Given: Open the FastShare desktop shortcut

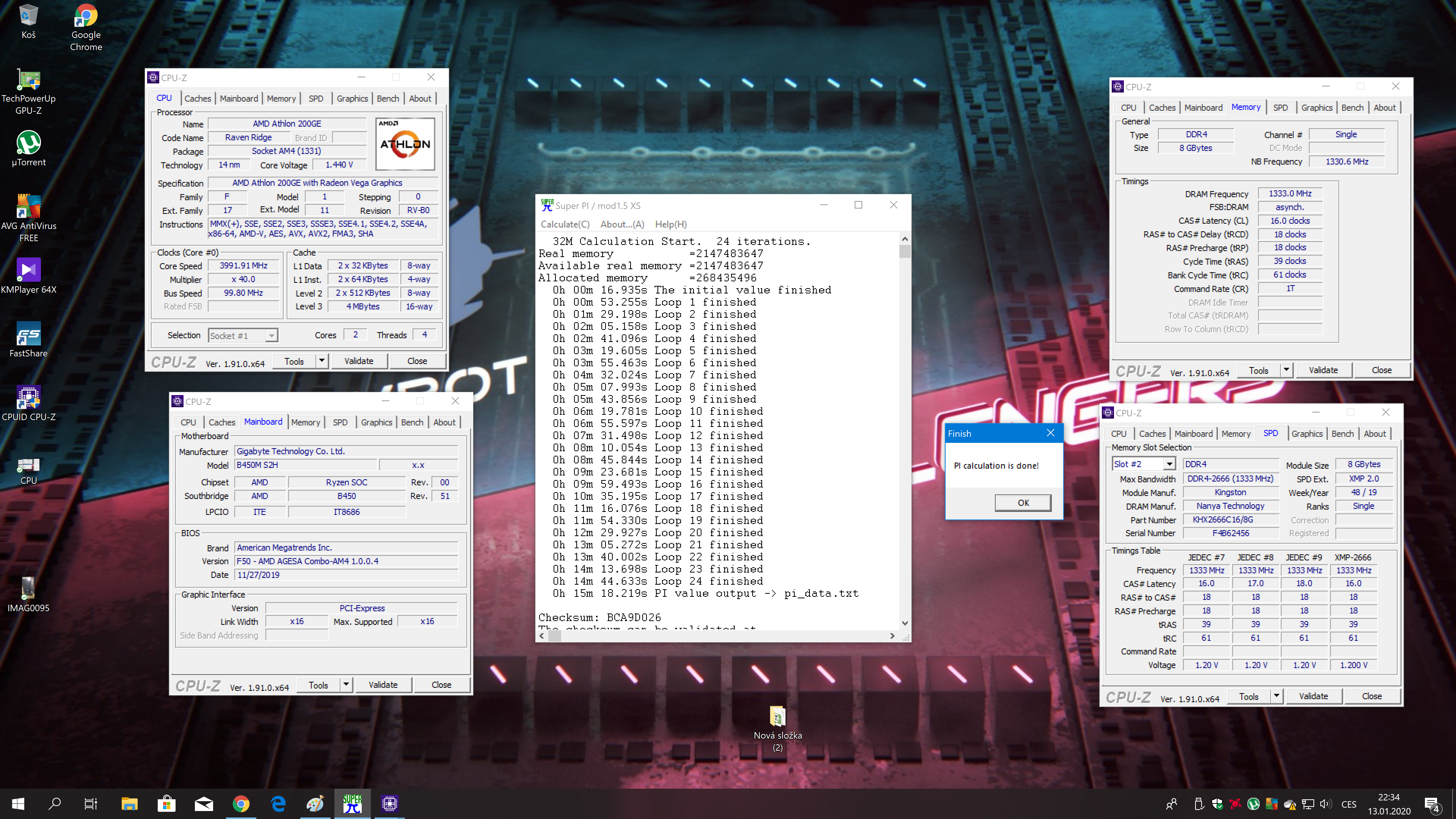Looking at the screenshot, I should [28, 339].
